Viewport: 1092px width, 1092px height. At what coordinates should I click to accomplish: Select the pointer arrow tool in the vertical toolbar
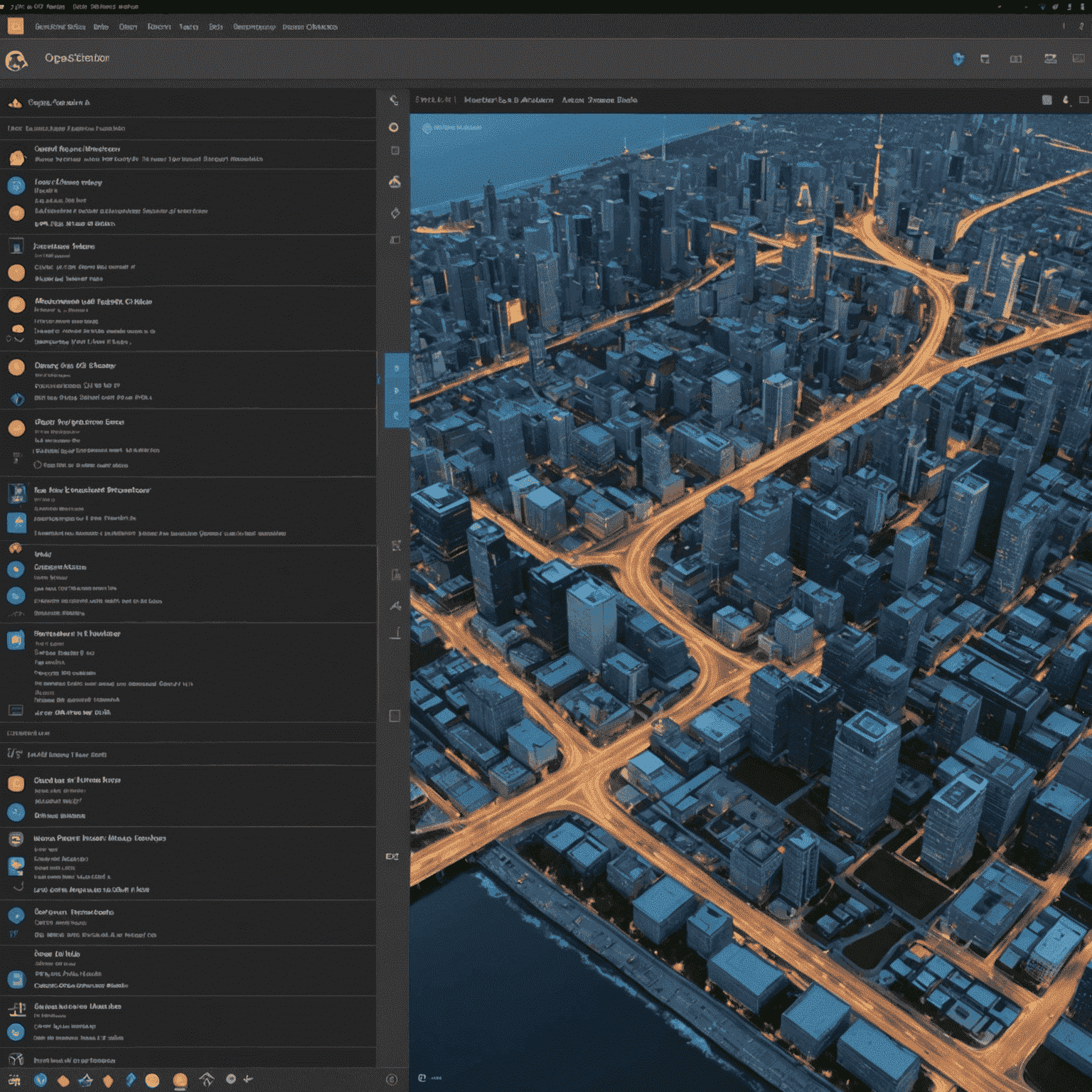[x=395, y=606]
